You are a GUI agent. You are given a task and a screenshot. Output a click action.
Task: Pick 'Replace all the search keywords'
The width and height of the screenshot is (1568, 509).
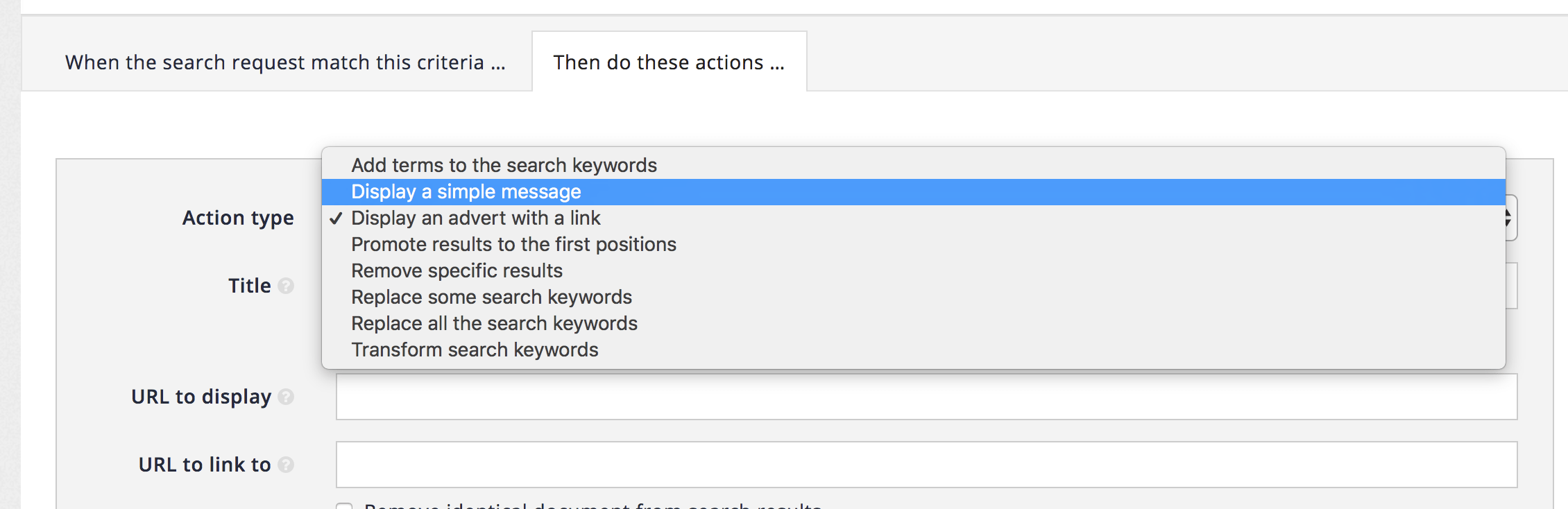pyautogui.click(x=494, y=323)
